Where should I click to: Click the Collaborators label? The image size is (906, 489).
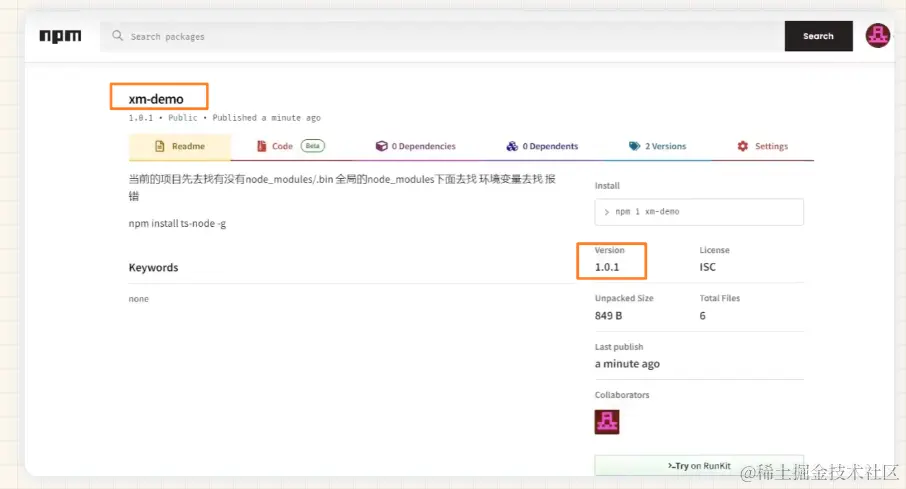[x=622, y=395]
